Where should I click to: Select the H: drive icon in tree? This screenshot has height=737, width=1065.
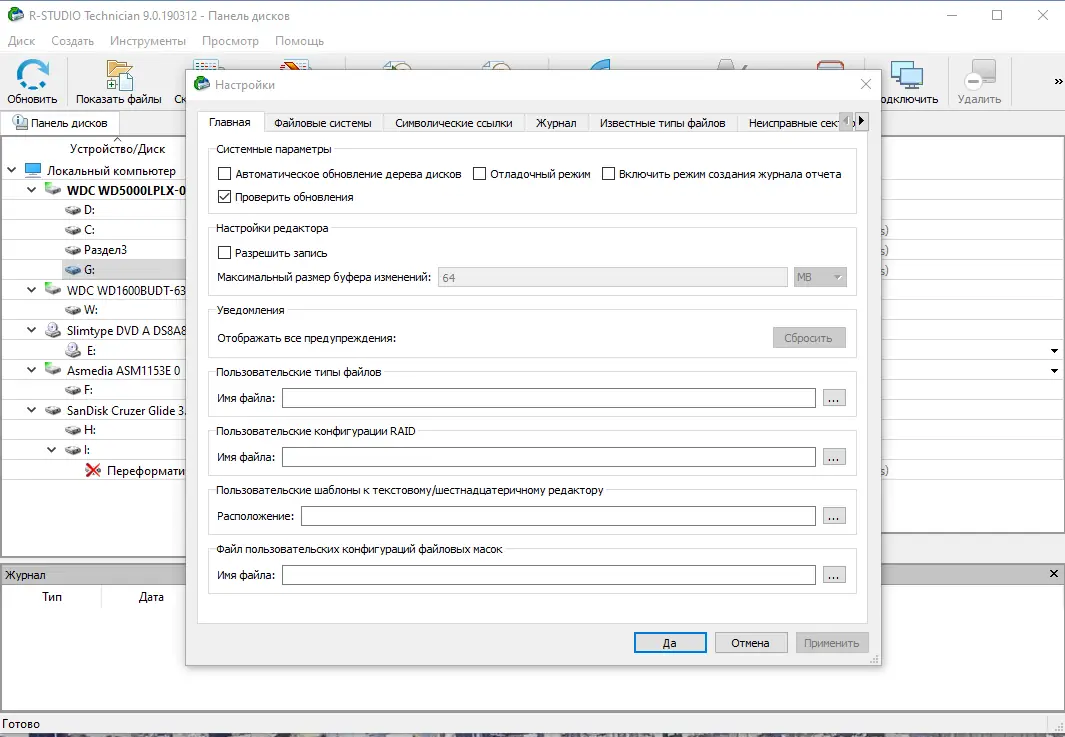(x=73, y=430)
